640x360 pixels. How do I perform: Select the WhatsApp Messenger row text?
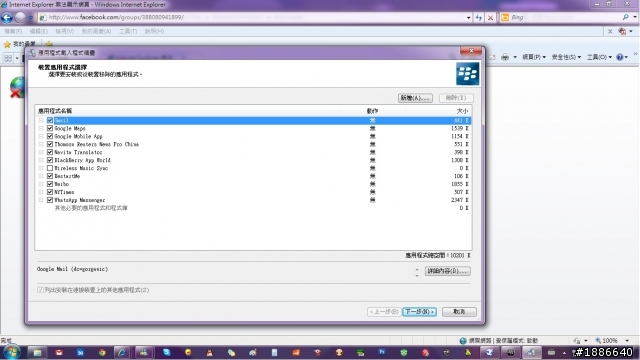[80, 200]
